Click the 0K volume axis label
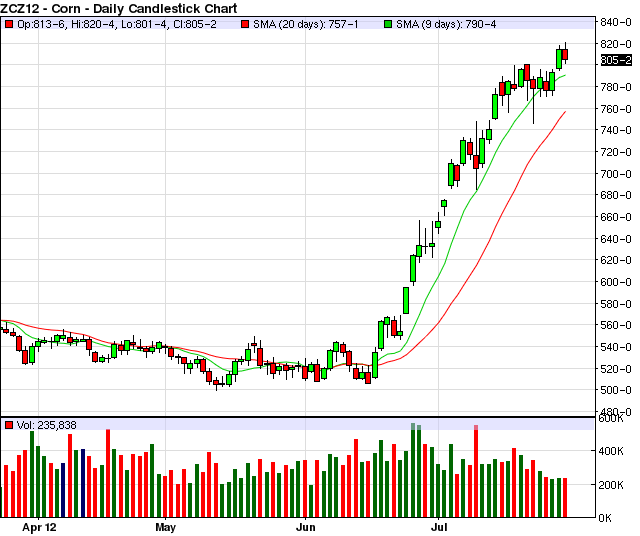This screenshot has width=640, height=536. pyautogui.click(x=605, y=518)
